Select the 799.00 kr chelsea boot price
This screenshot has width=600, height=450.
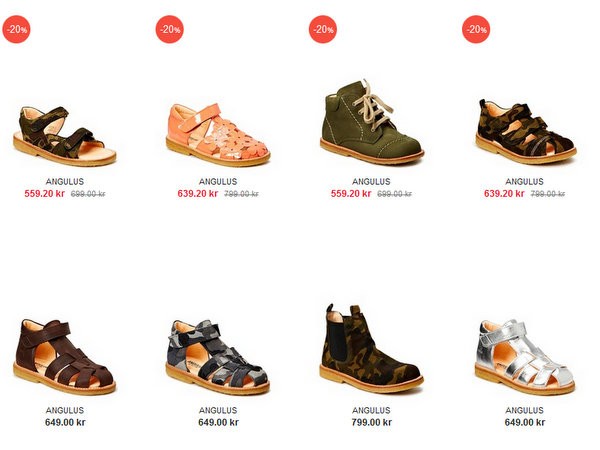point(372,422)
